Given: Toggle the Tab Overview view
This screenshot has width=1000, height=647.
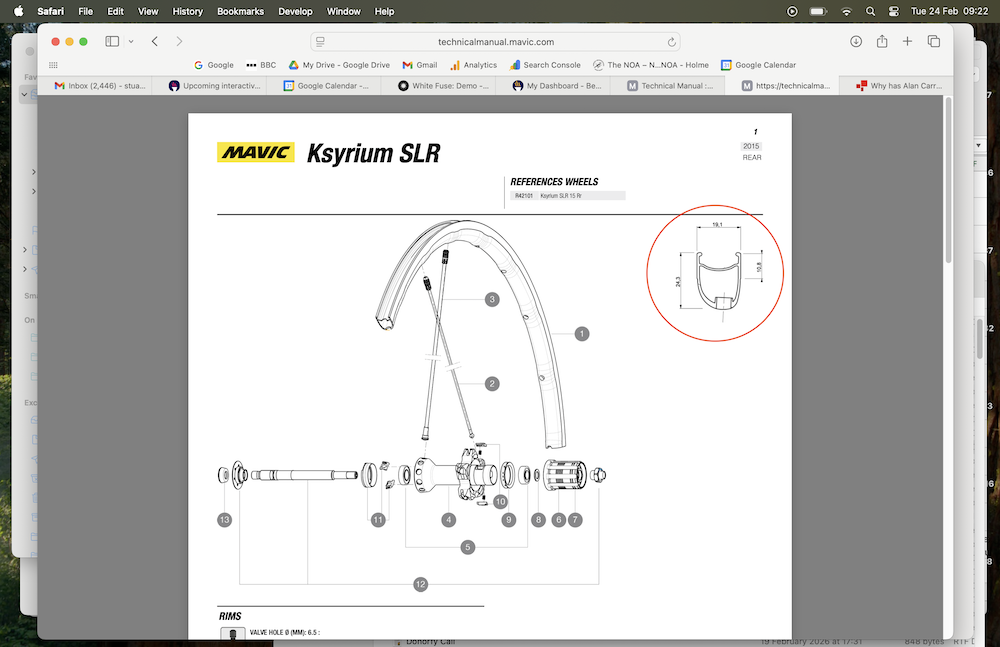Looking at the screenshot, I should pos(933,41).
